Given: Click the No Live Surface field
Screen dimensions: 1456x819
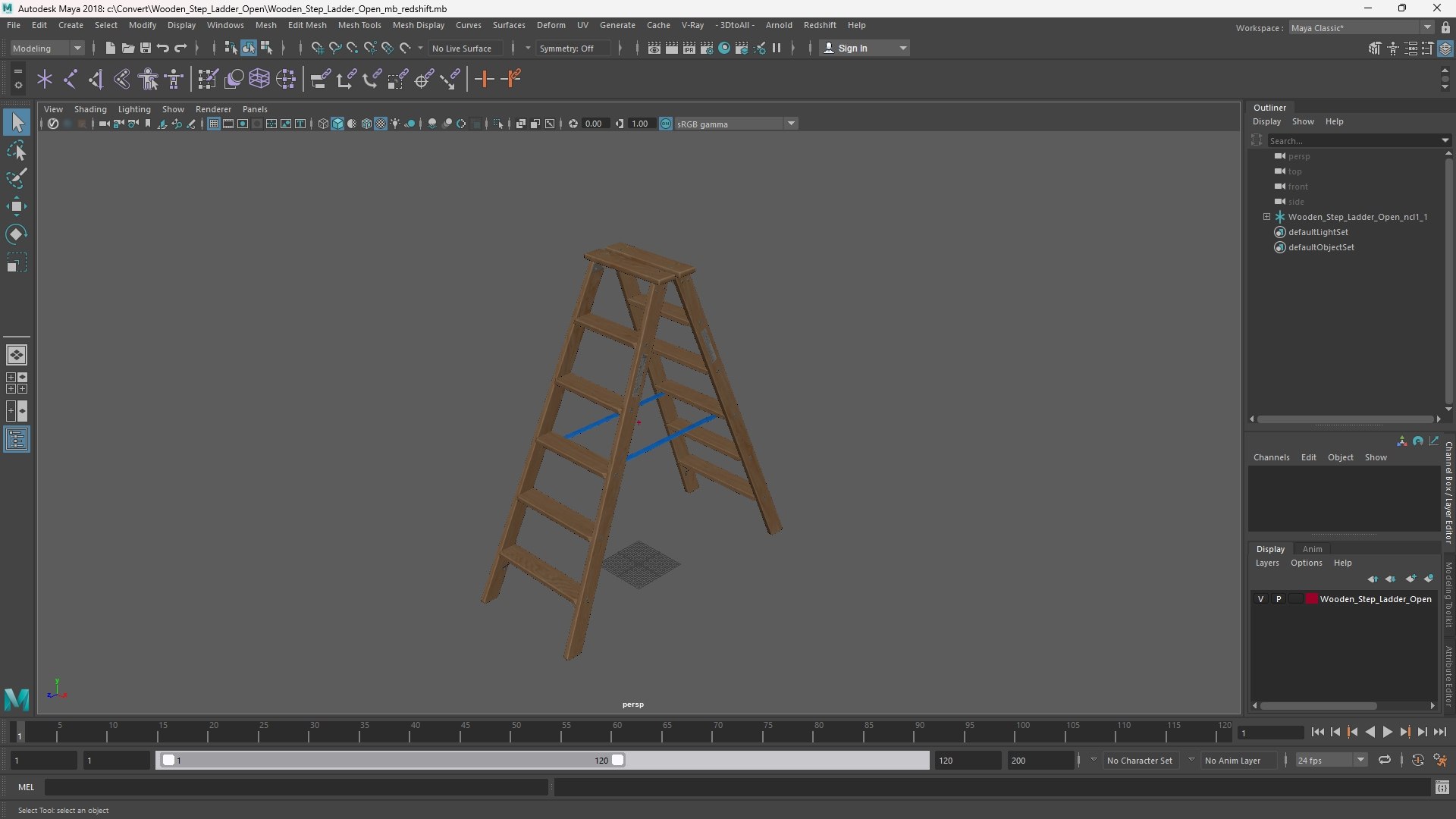Looking at the screenshot, I should (x=465, y=48).
